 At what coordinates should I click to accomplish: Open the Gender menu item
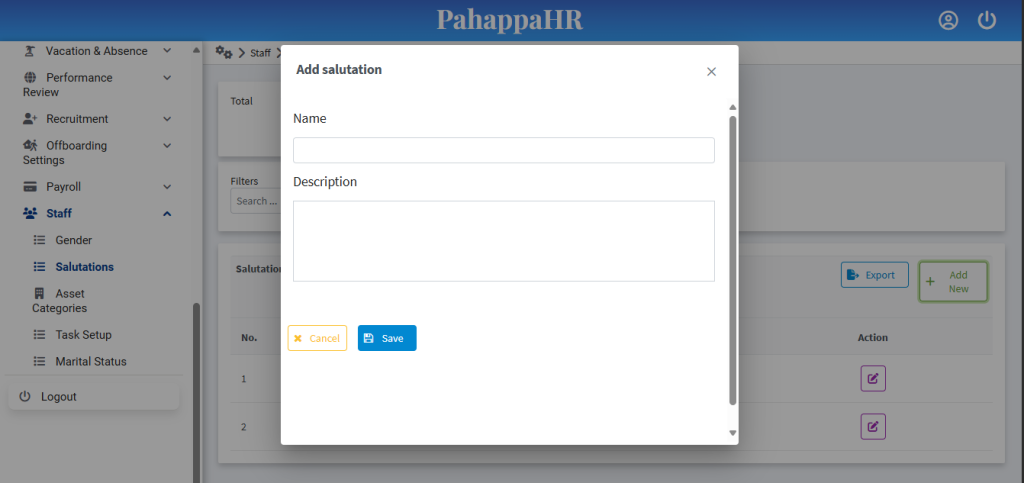point(73,241)
